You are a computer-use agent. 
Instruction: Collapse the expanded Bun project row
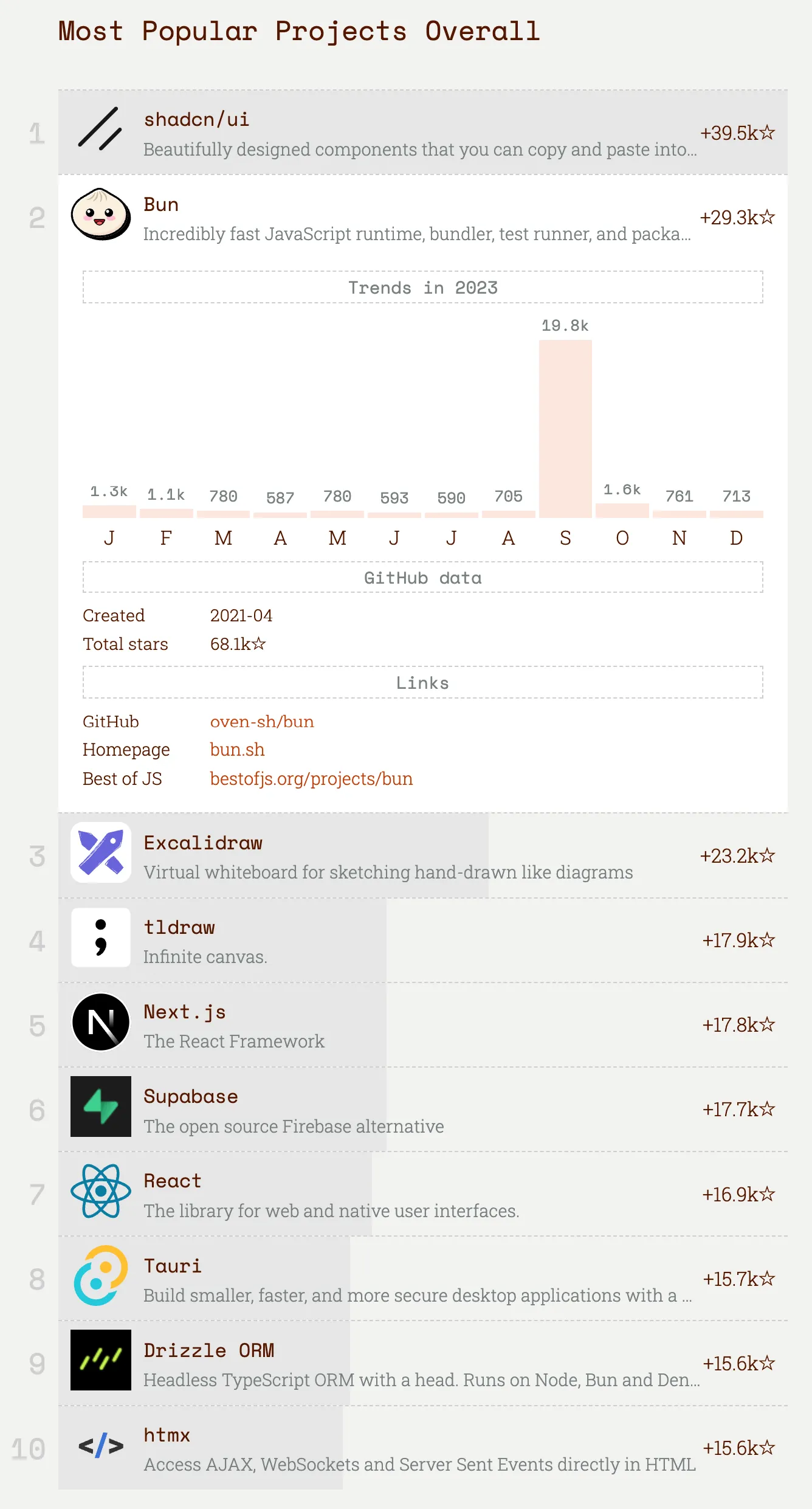coord(419,218)
